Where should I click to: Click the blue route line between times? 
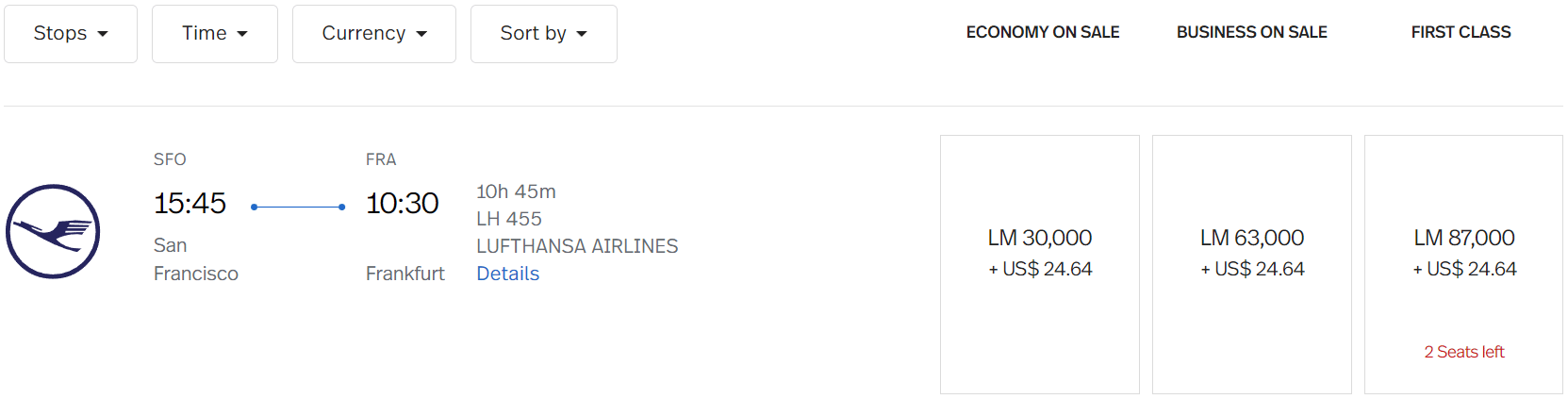tap(298, 207)
